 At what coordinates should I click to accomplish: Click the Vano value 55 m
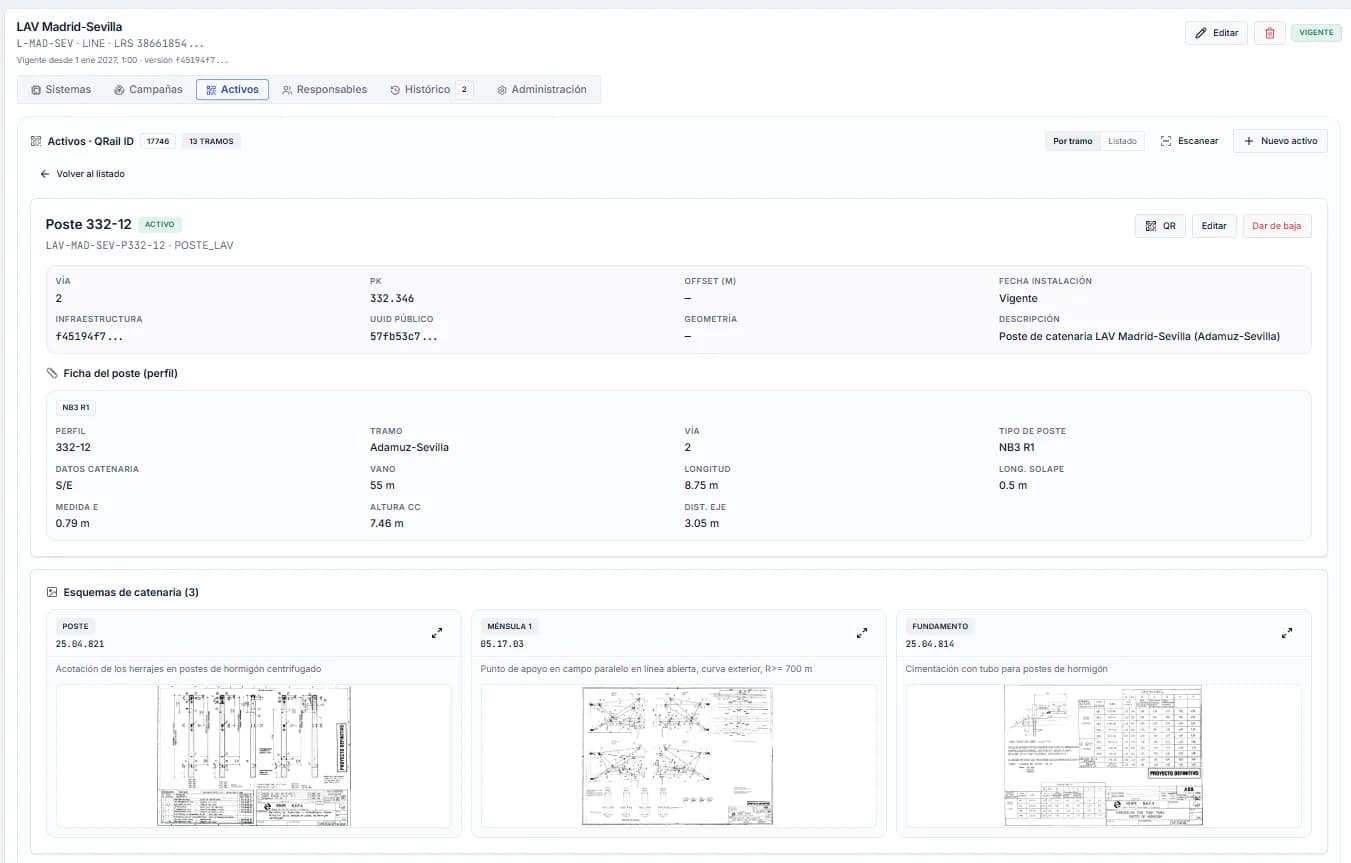pyautogui.click(x=383, y=485)
